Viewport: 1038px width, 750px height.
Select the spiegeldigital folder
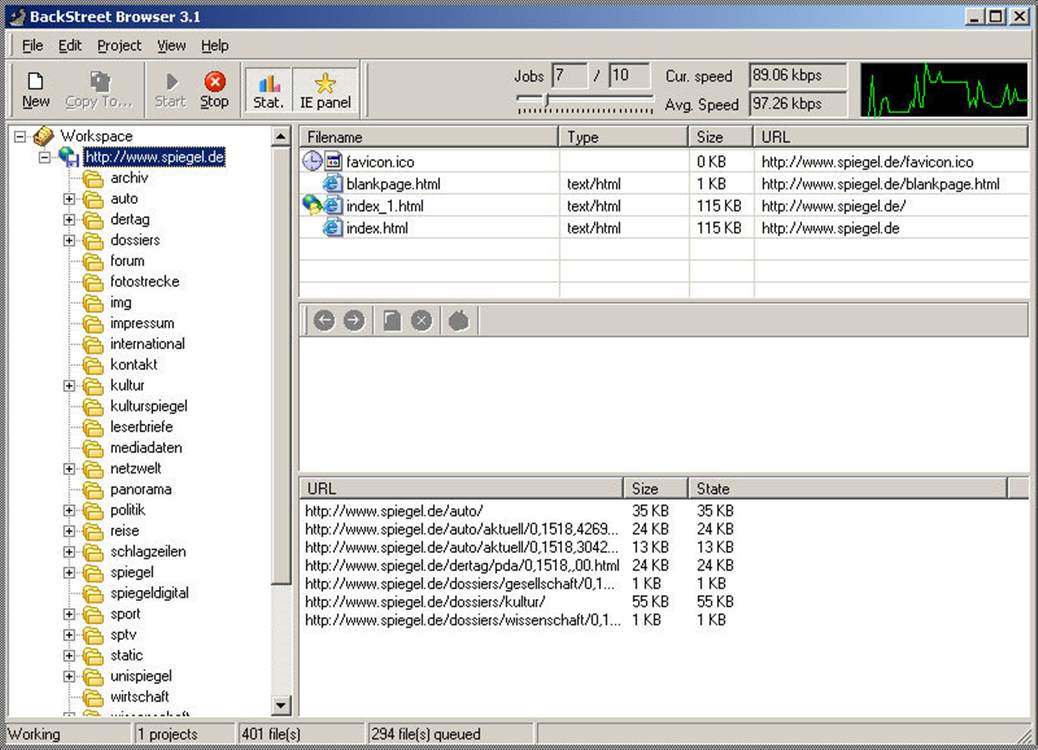(150, 593)
